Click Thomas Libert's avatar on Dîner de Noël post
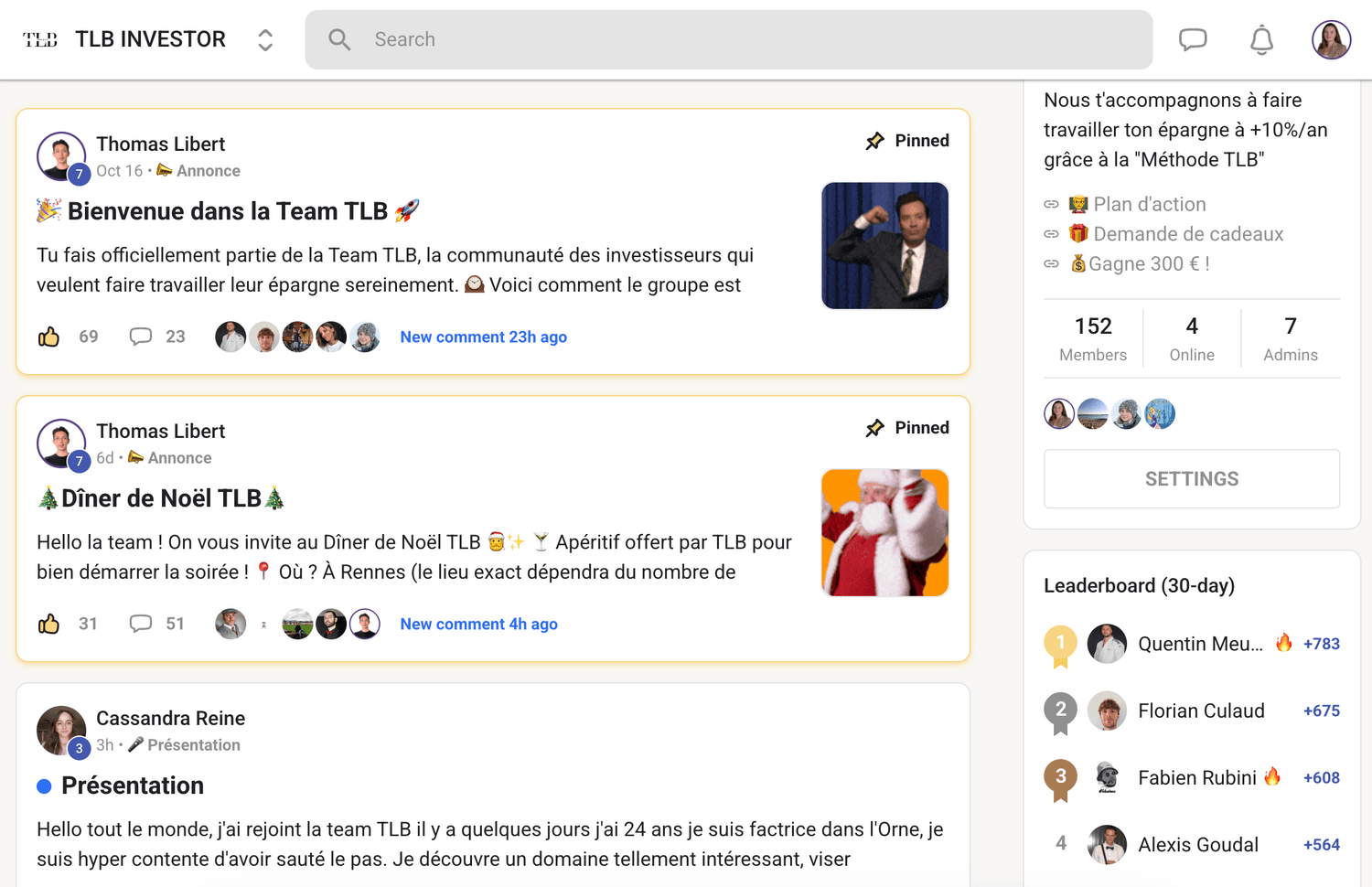The width and height of the screenshot is (1372, 887). click(61, 443)
